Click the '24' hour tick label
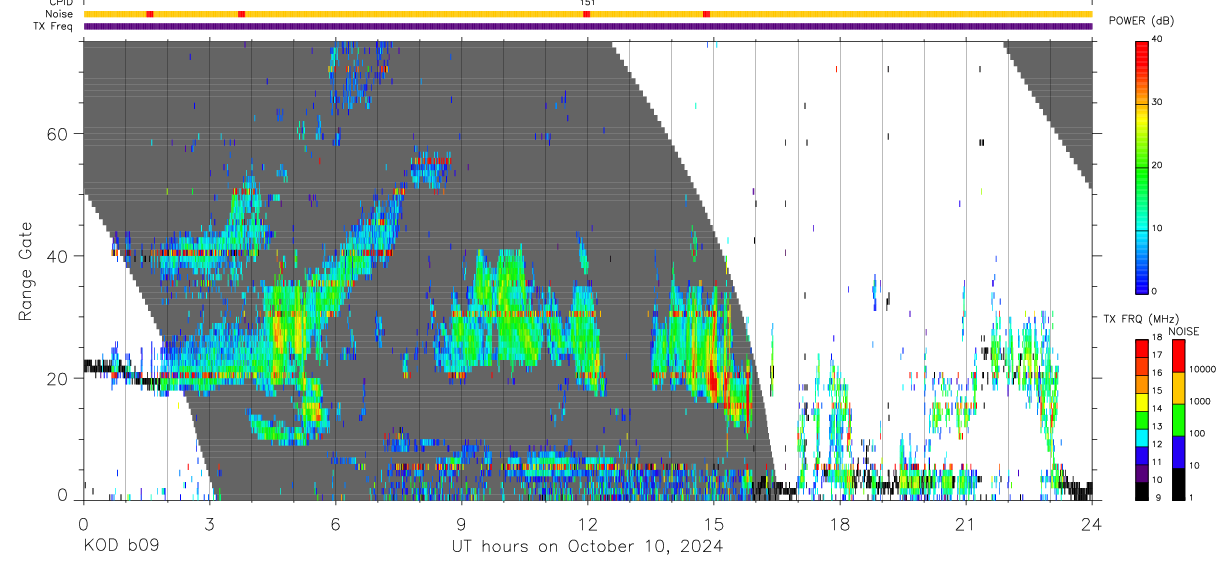 [1091, 523]
